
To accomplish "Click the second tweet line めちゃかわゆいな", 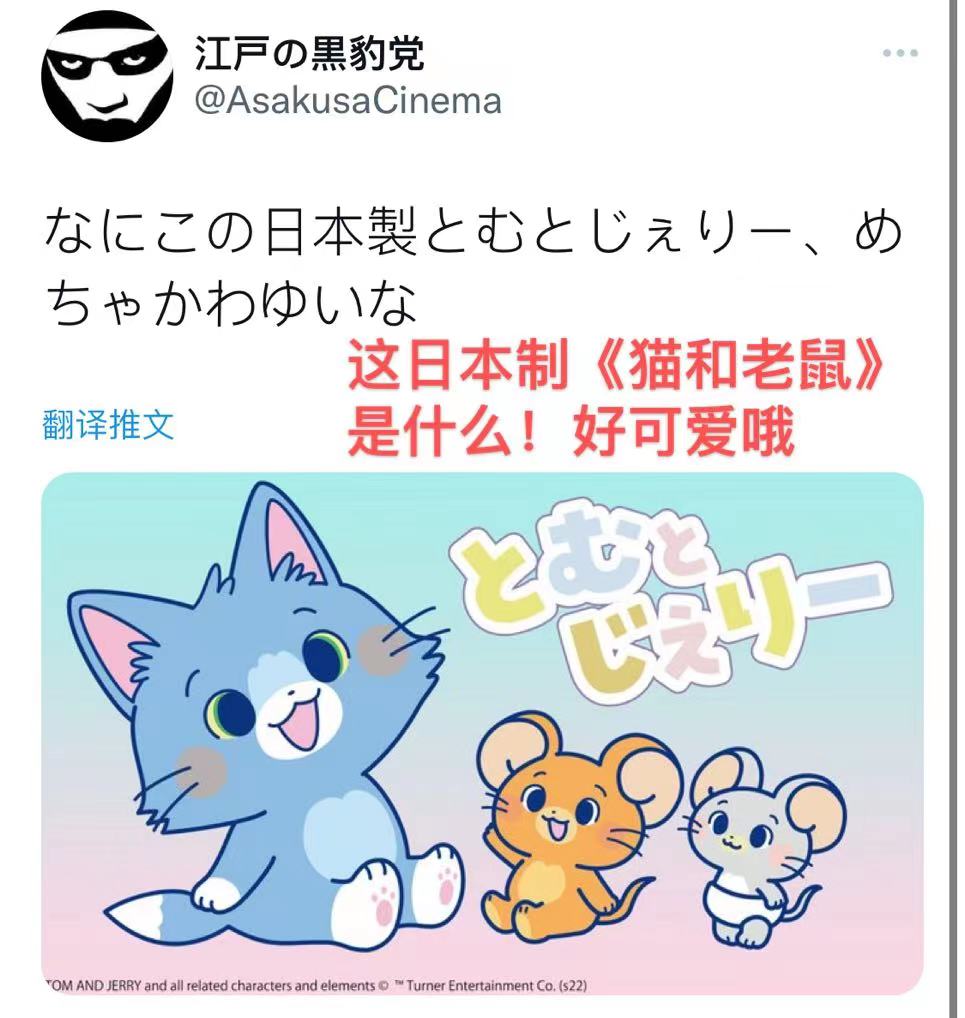I will coord(232,304).
